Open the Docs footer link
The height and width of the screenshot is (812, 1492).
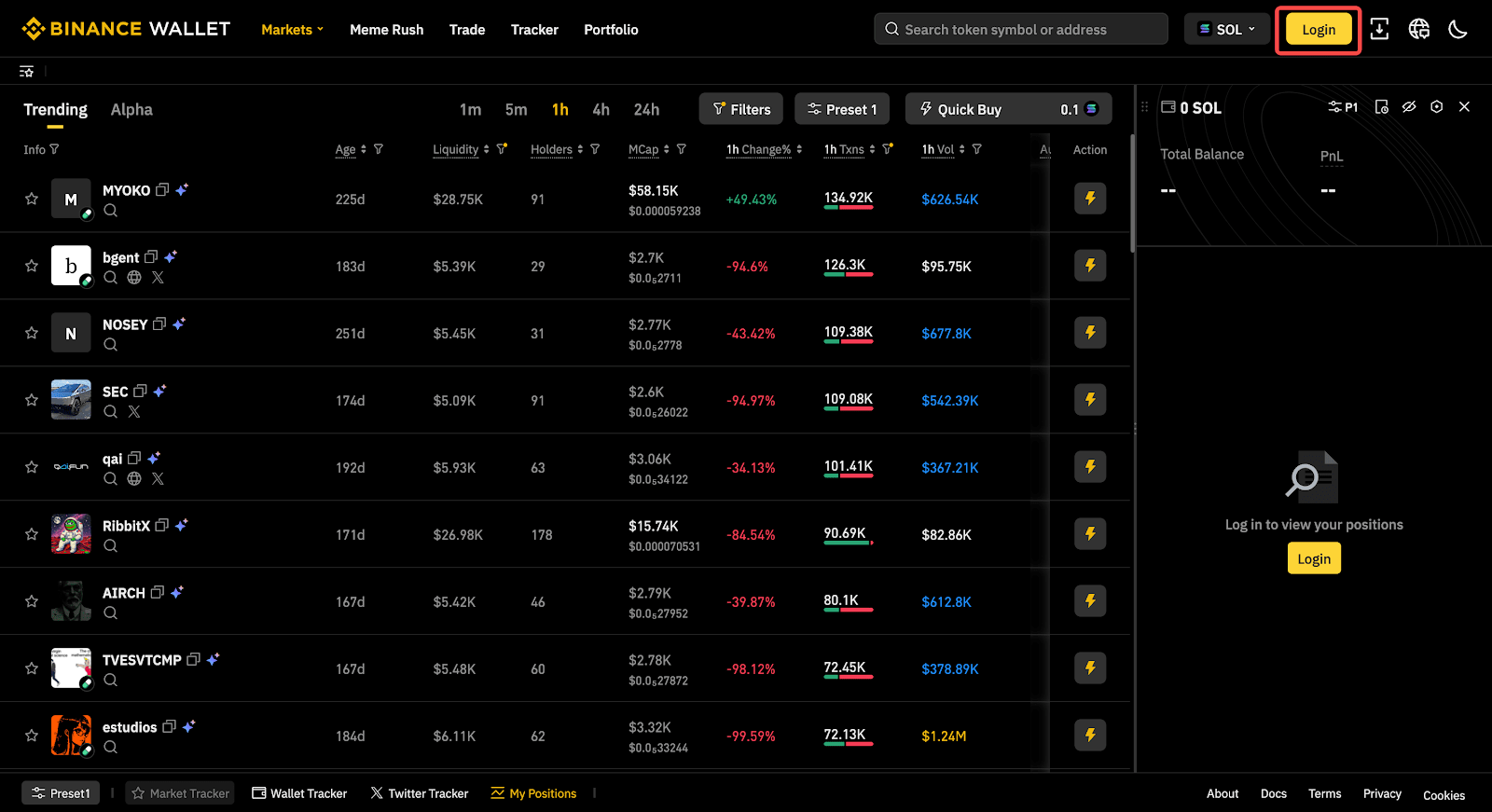[1274, 793]
